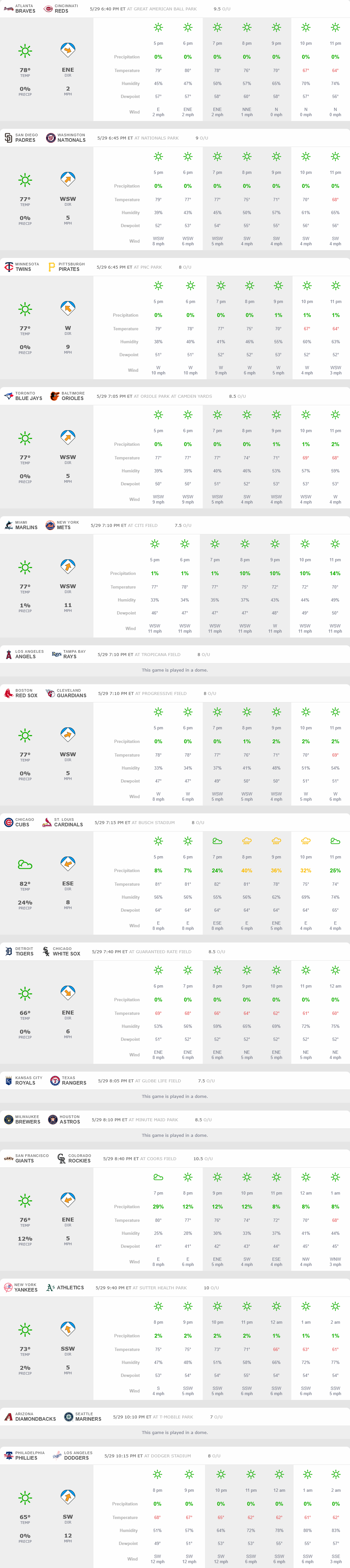Click the 7 pm cloud icon in Giants-Rockies forecast
Image resolution: width=350 pixels, height=1568 pixels.
[158, 1177]
